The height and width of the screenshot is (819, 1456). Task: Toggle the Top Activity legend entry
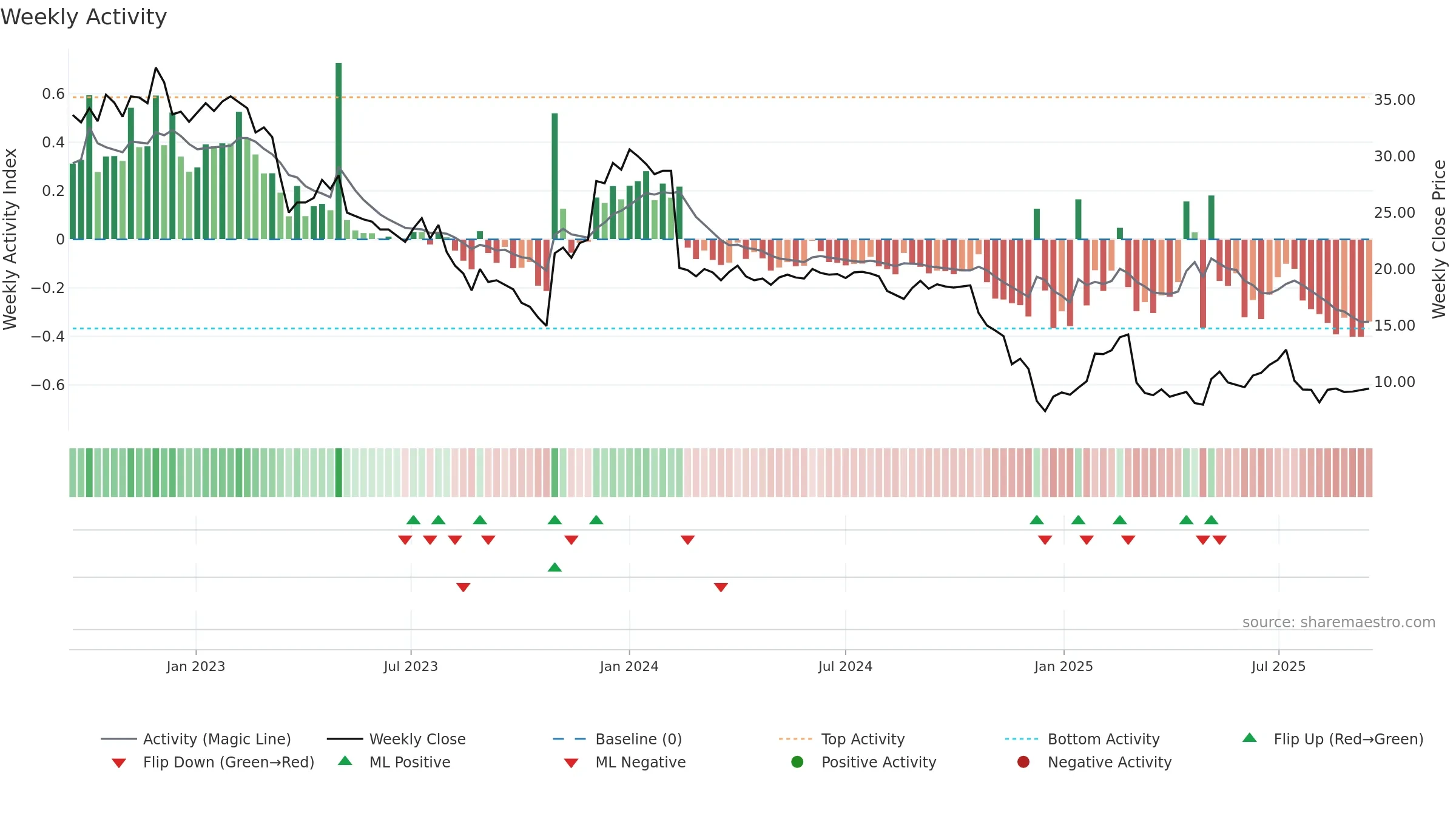(x=841, y=739)
